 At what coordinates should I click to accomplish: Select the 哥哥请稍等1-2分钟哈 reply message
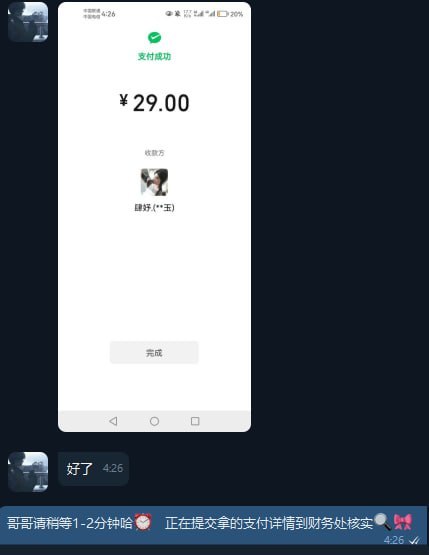[214, 525]
